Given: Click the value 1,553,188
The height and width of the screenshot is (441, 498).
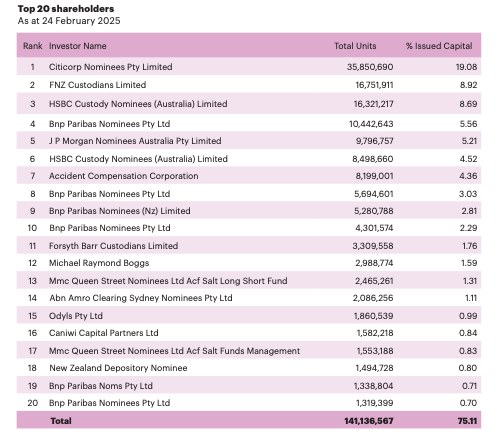Looking at the screenshot, I should (x=375, y=351).
